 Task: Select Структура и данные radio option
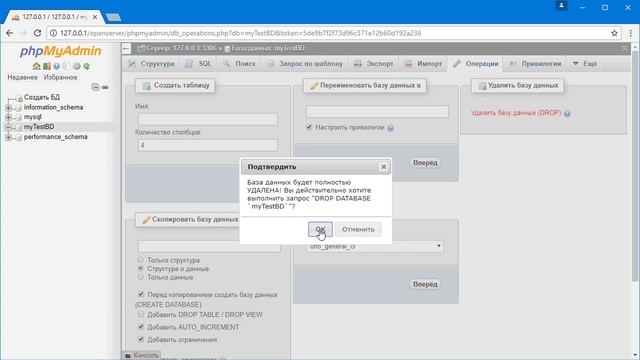(140, 268)
